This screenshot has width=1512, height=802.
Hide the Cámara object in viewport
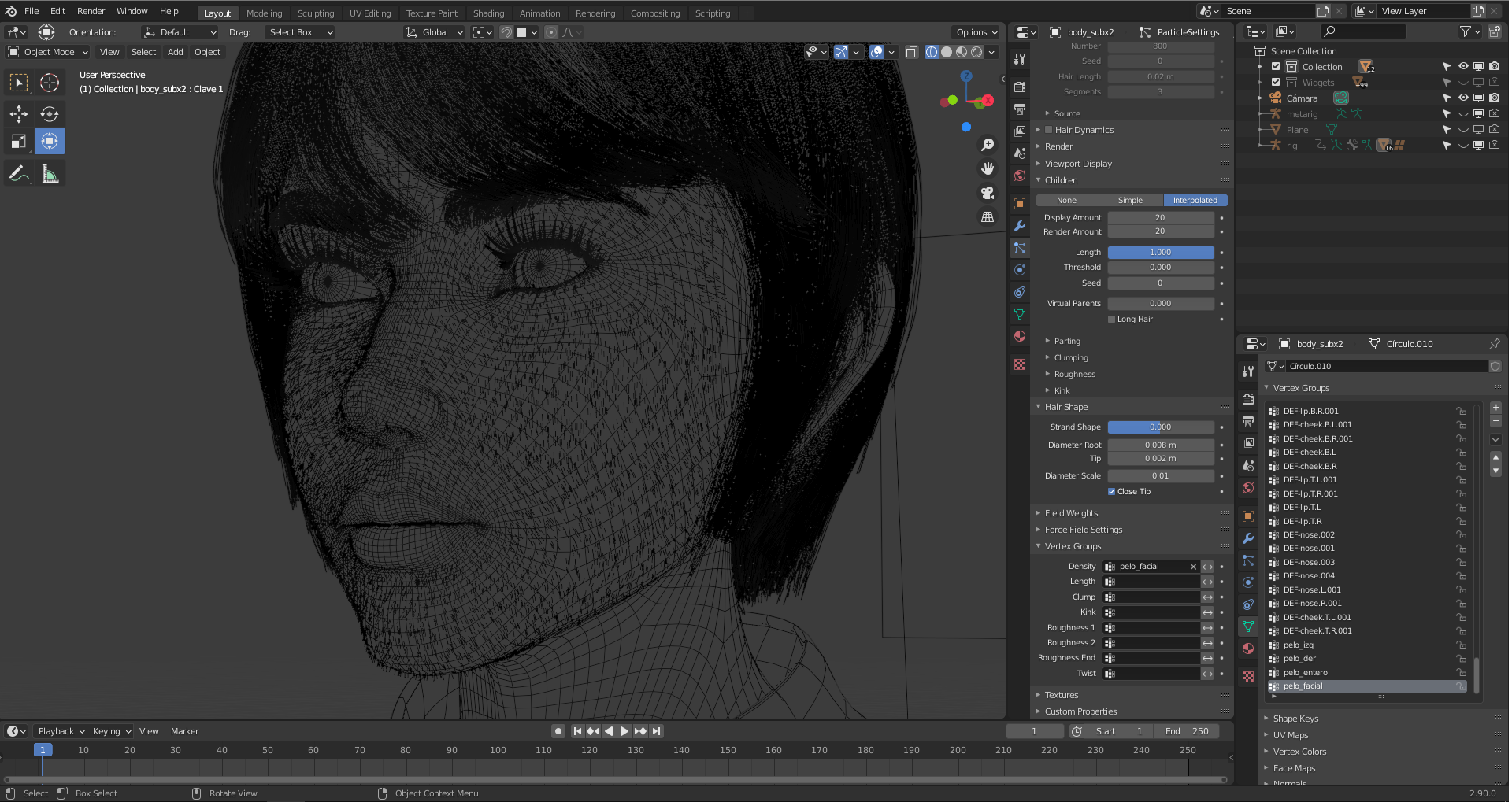click(x=1462, y=98)
